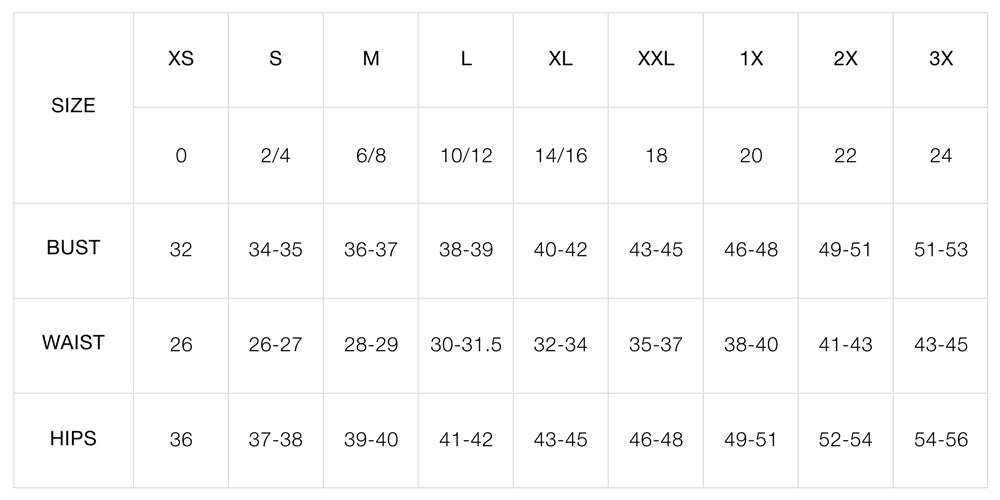Viewport: 1000px width, 500px height.
Task: Select the 1X size header cell
Action: 751,59
